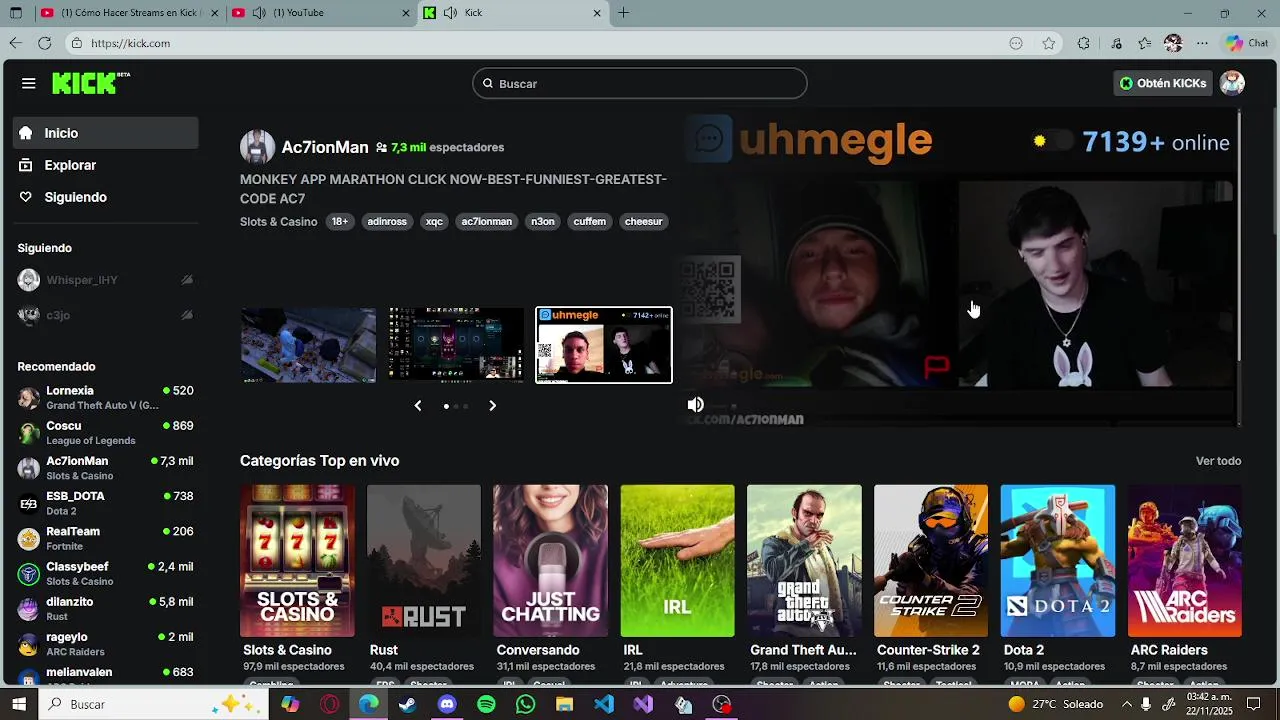Image resolution: width=1280 pixels, height=720 pixels.
Task: Open recommended channel Classybeef
Action: click(x=105, y=573)
